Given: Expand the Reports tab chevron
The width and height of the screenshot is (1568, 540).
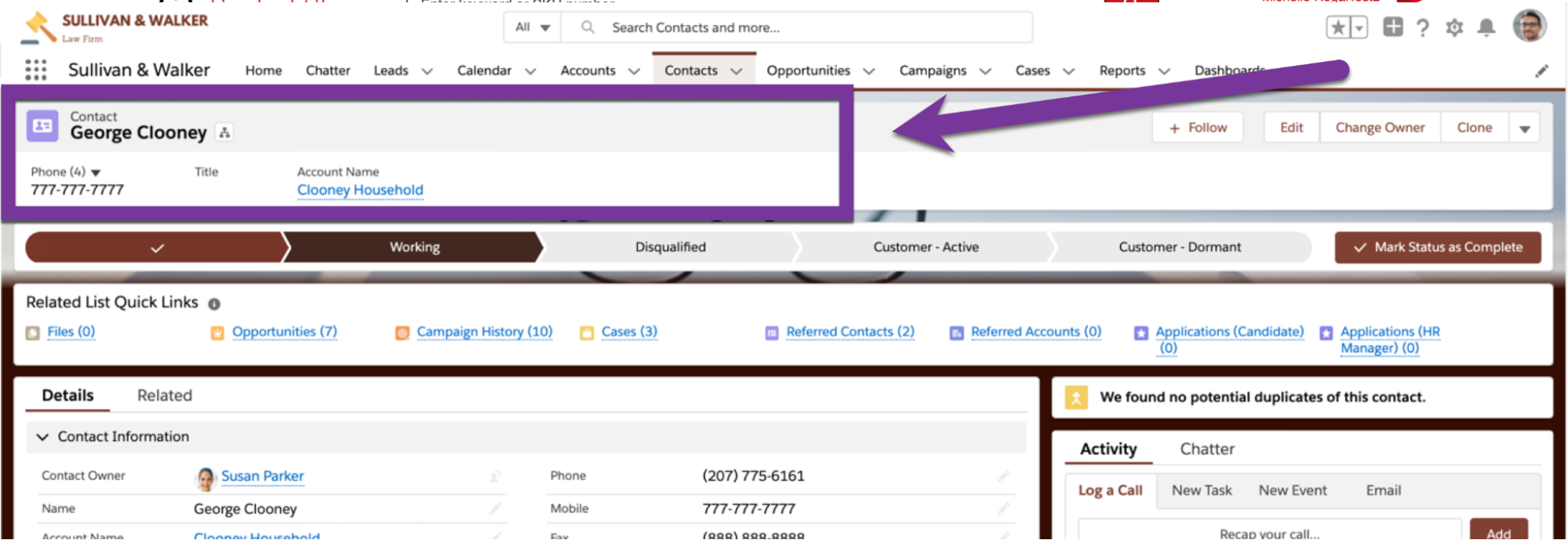Looking at the screenshot, I should click(x=1164, y=71).
